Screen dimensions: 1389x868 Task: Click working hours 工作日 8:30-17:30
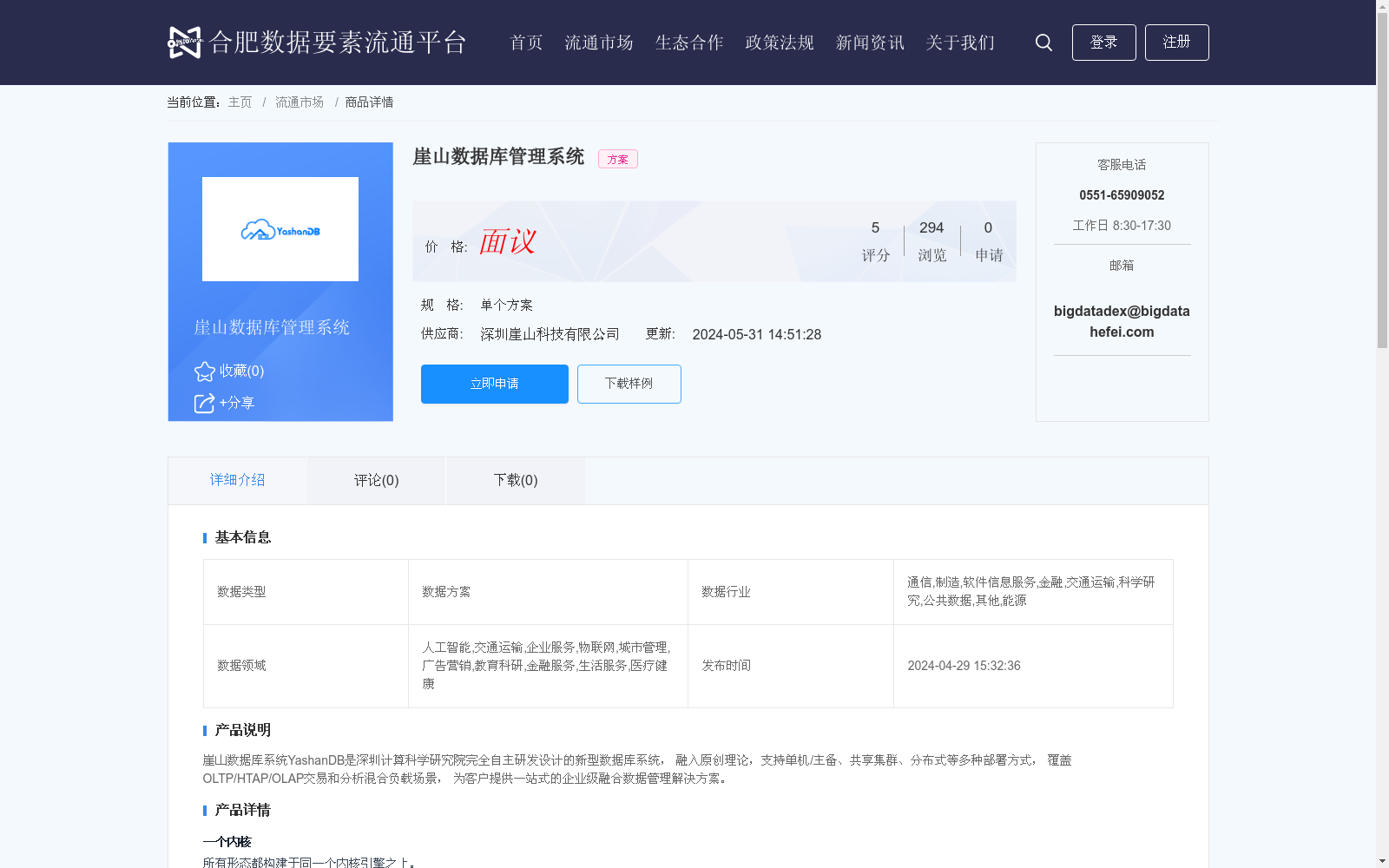[x=1122, y=226]
